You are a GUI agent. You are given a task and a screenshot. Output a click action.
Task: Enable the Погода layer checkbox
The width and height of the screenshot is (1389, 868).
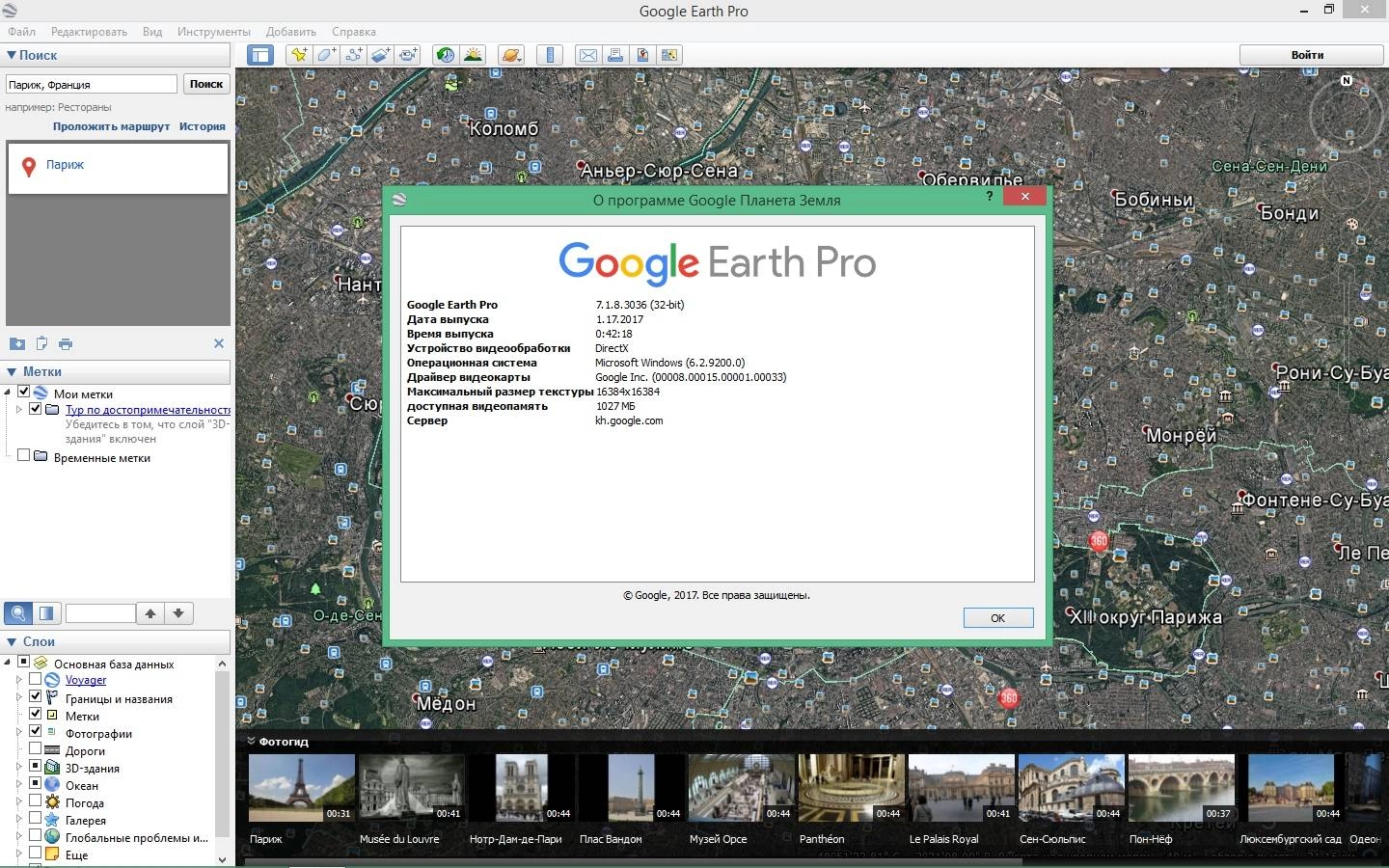point(36,801)
